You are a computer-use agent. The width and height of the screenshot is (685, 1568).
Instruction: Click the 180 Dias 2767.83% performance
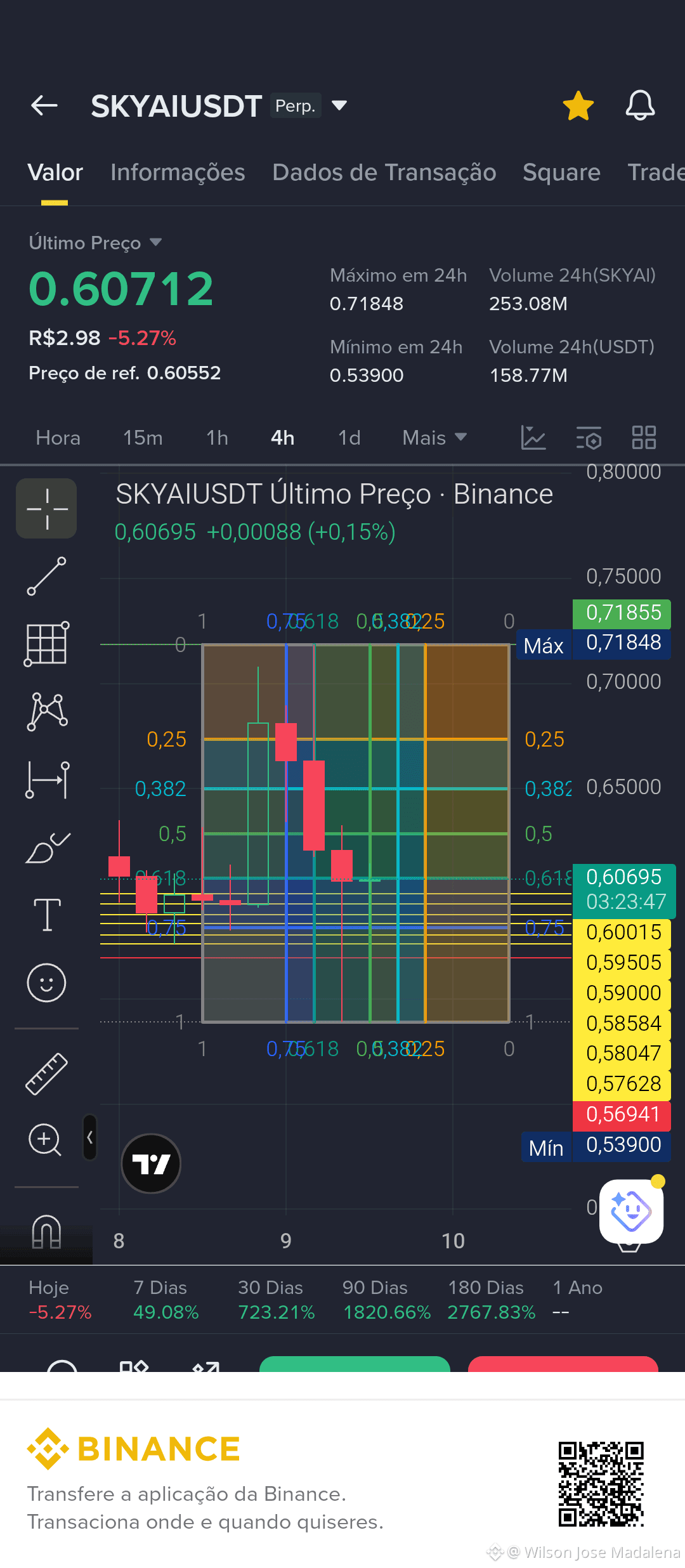pyautogui.click(x=492, y=1300)
